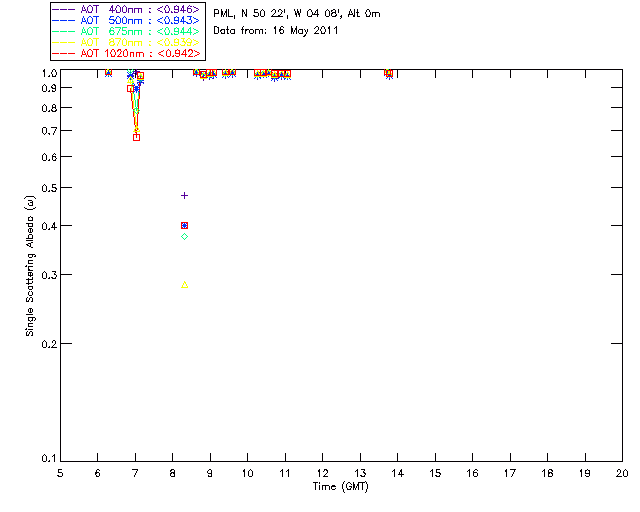Click the red square marker at time 11

287,74
